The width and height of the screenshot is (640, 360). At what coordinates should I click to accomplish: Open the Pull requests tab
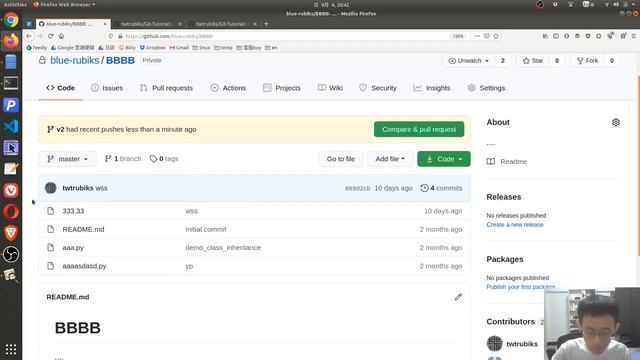166,88
